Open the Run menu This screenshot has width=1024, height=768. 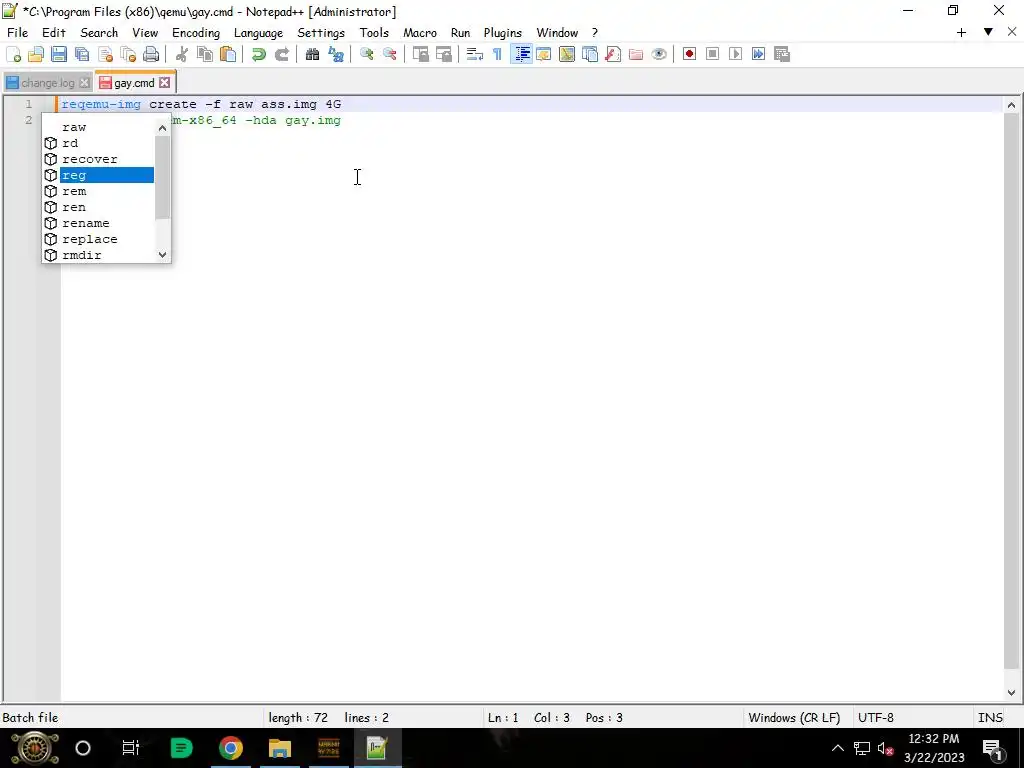click(460, 33)
